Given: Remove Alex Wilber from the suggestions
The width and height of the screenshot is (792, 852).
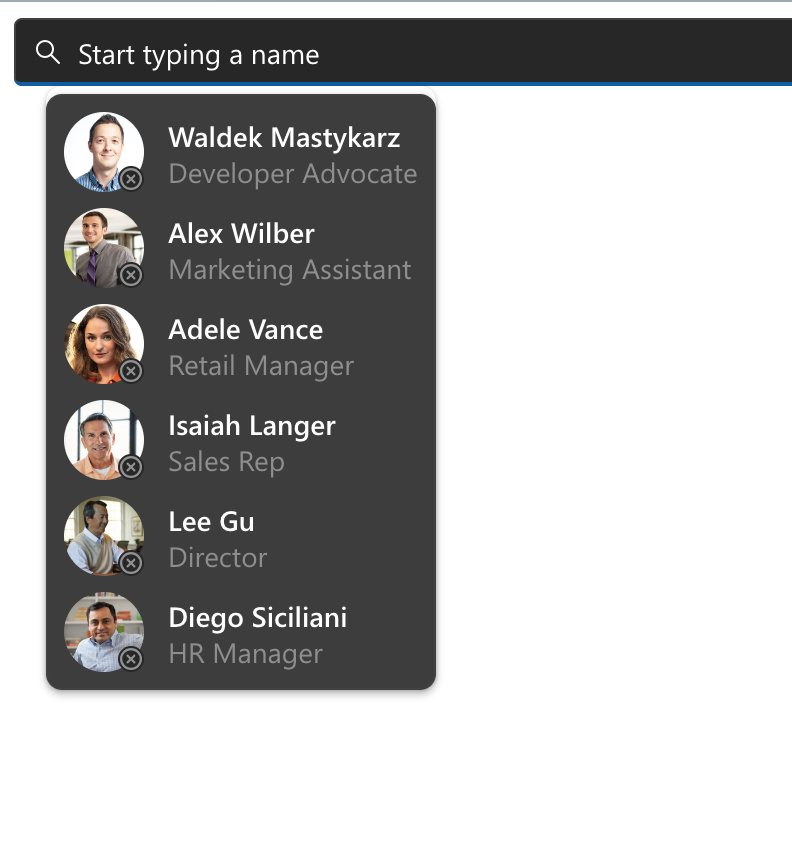Looking at the screenshot, I should click(x=131, y=275).
